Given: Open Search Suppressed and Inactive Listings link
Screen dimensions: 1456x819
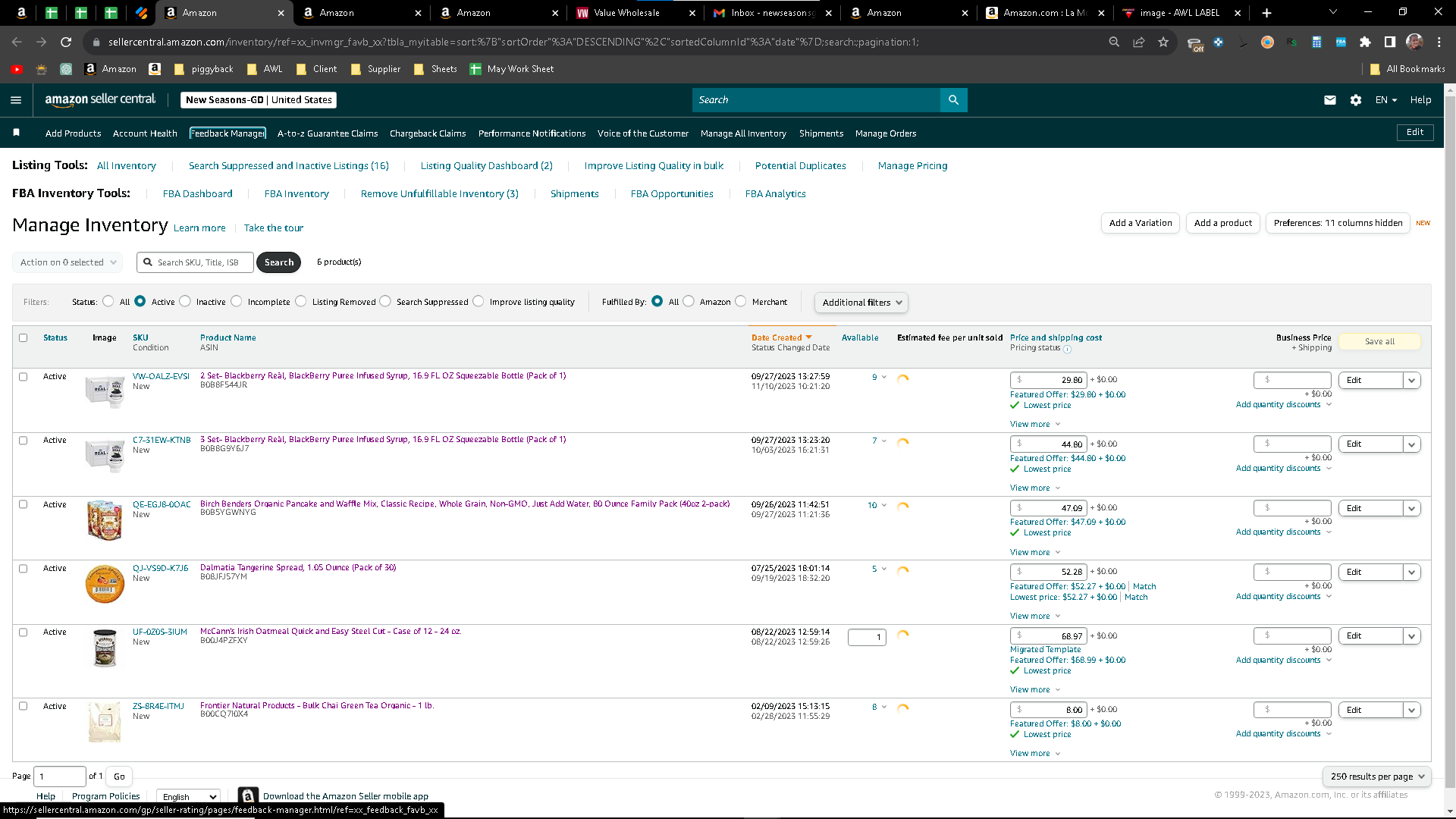Looking at the screenshot, I should point(289,166).
